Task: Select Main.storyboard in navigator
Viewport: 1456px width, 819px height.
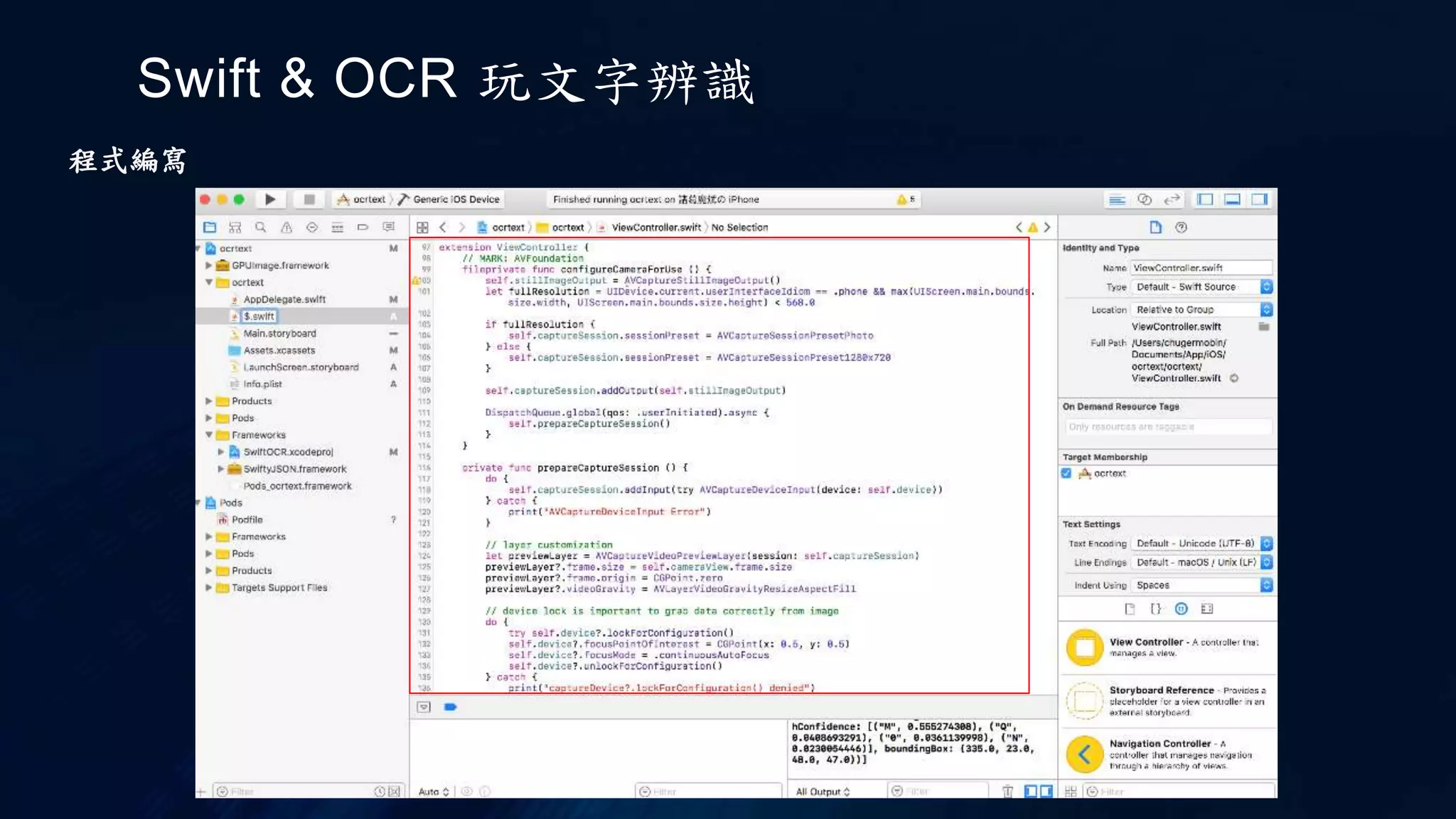Action: click(x=279, y=333)
